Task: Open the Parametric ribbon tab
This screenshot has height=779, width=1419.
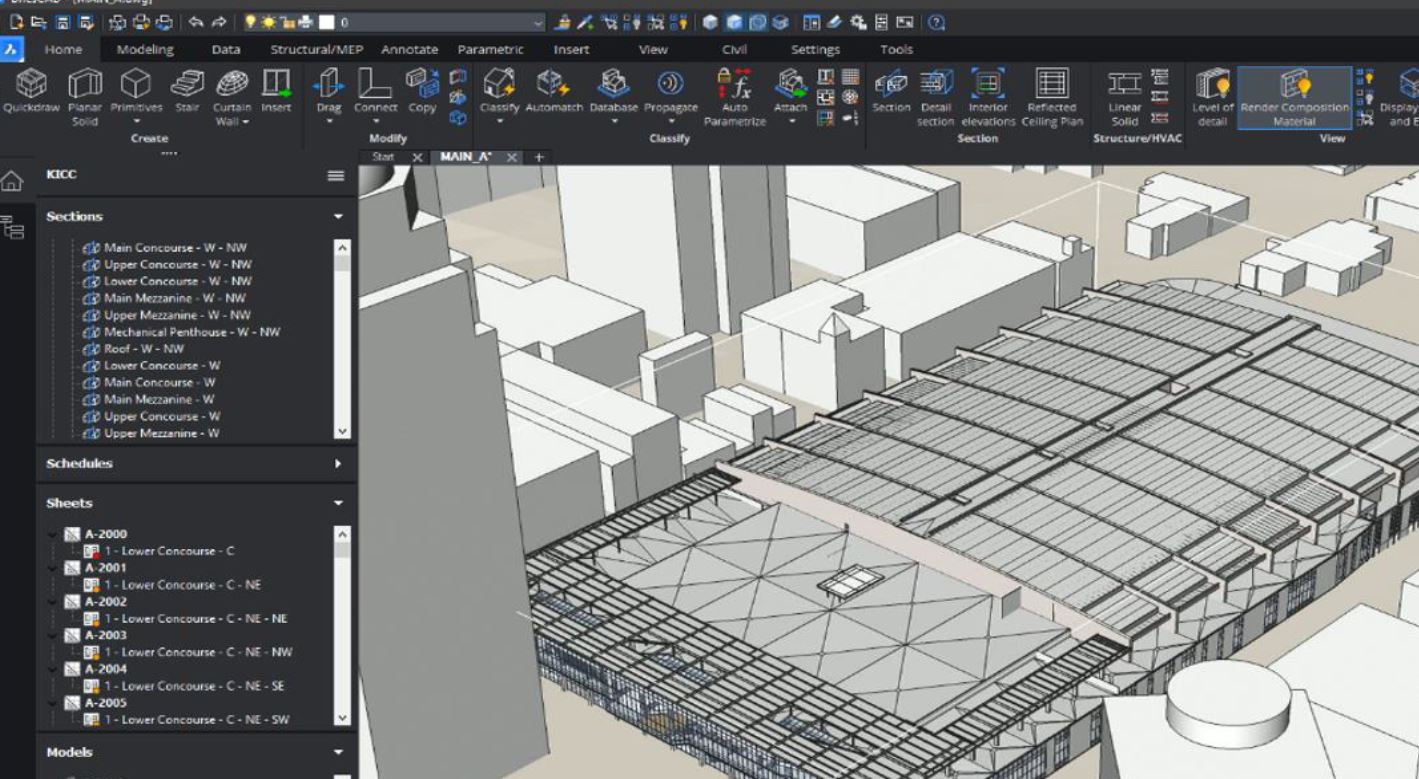Action: click(491, 49)
